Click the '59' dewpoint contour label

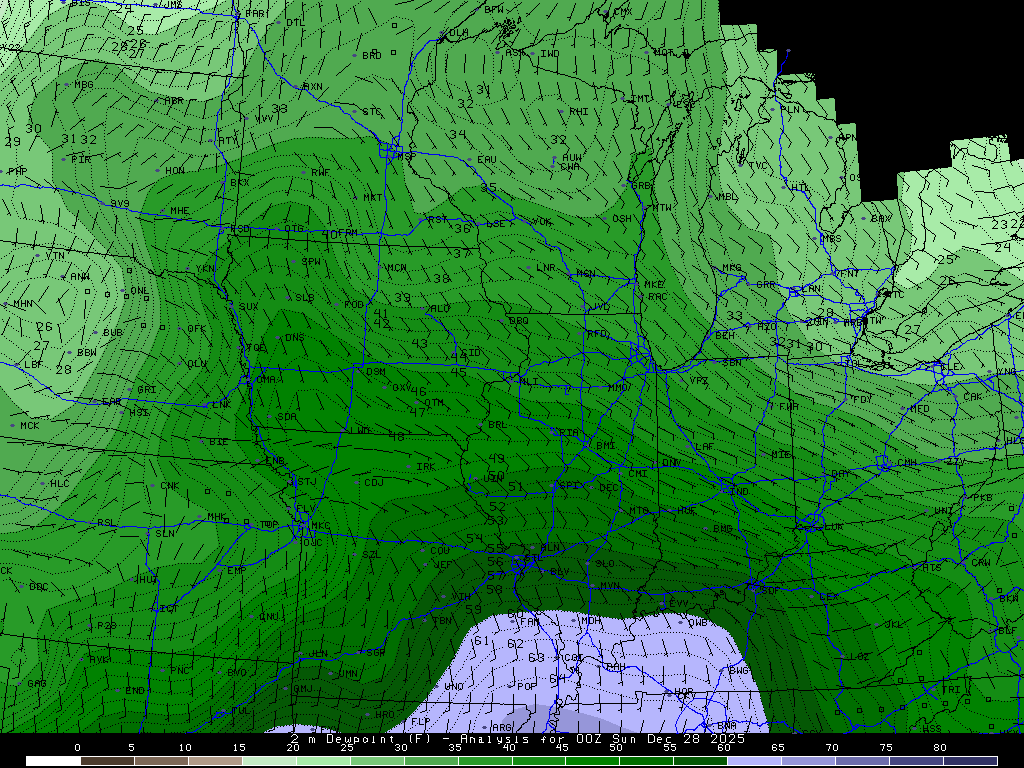point(473,609)
